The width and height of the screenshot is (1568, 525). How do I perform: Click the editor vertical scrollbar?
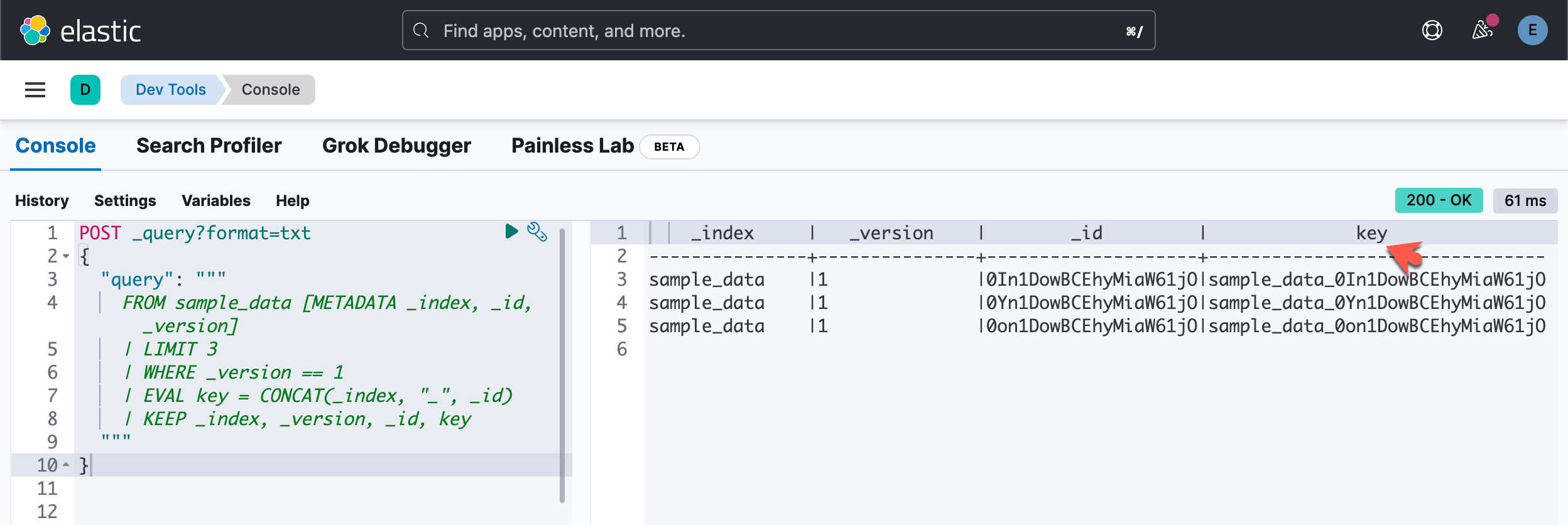[562, 364]
